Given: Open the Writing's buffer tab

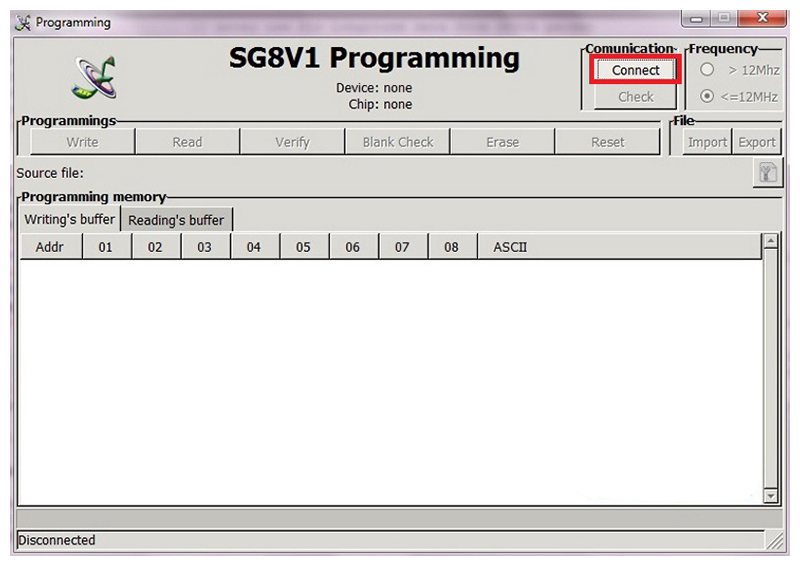Looking at the screenshot, I should pyautogui.click(x=69, y=219).
